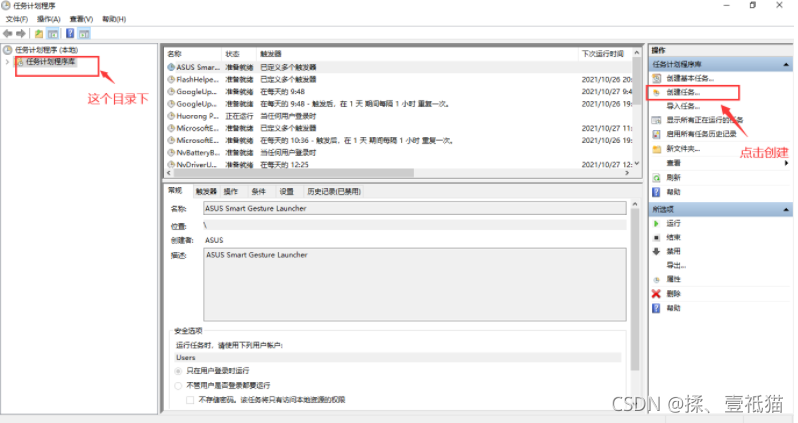Click the red Delete (删除) icon

point(656,294)
